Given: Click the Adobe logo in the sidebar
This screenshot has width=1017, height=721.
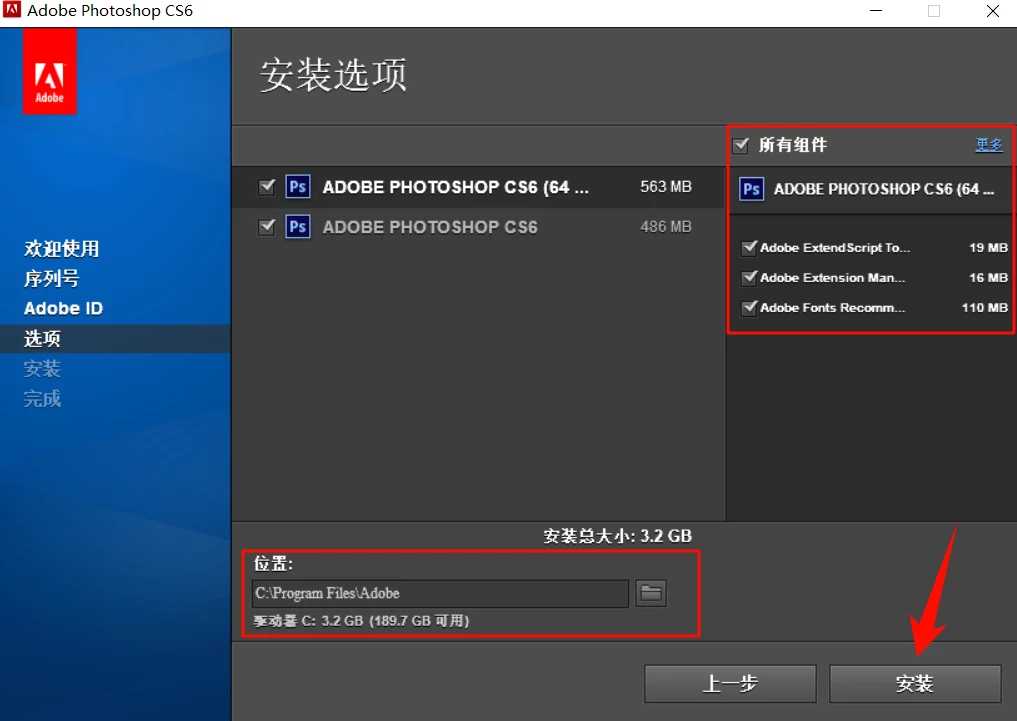Looking at the screenshot, I should (x=50, y=71).
